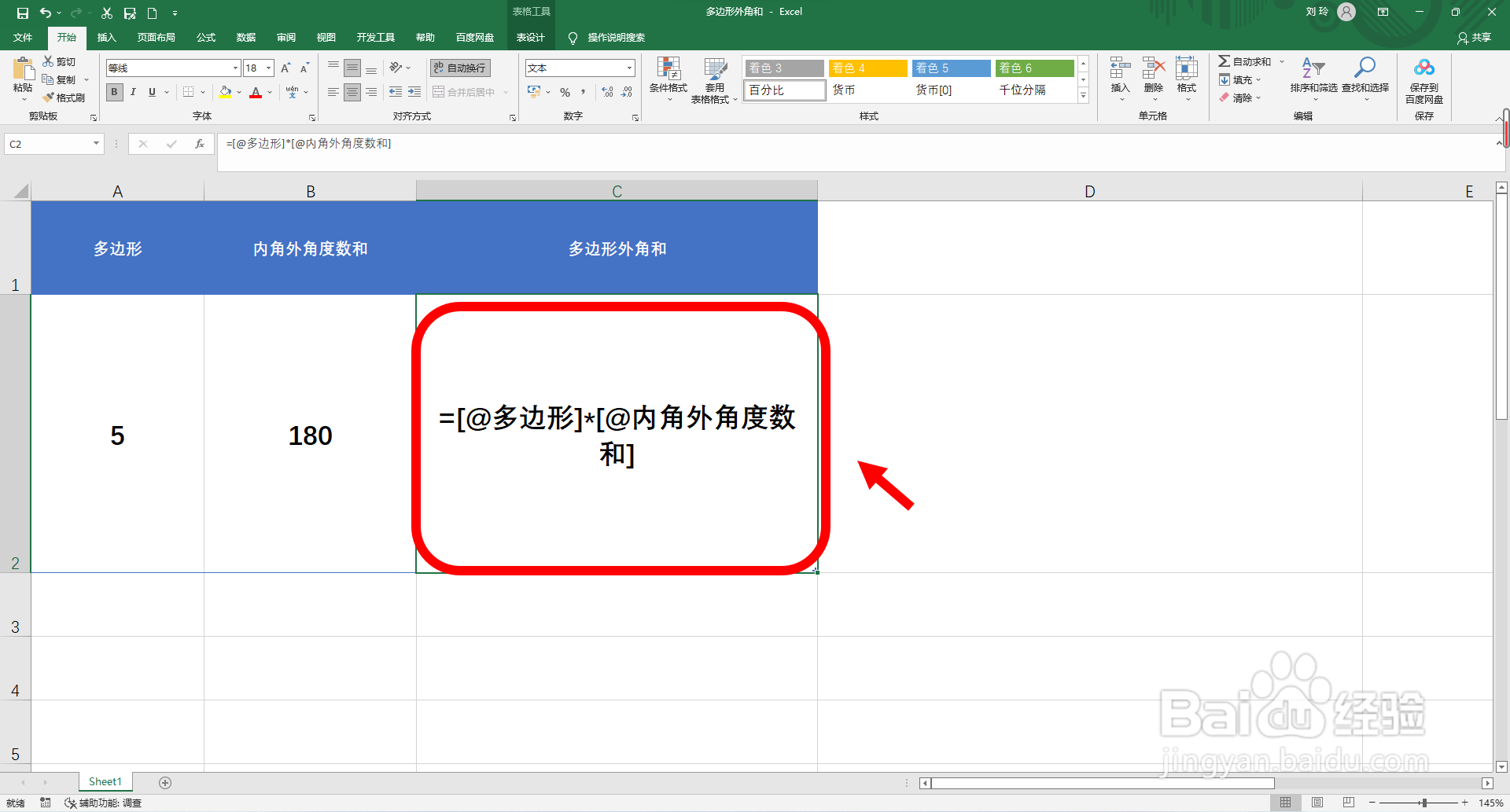Switch to the 数据 (Data) tab
The width and height of the screenshot is (1510, 812).
tap(246, 38)
